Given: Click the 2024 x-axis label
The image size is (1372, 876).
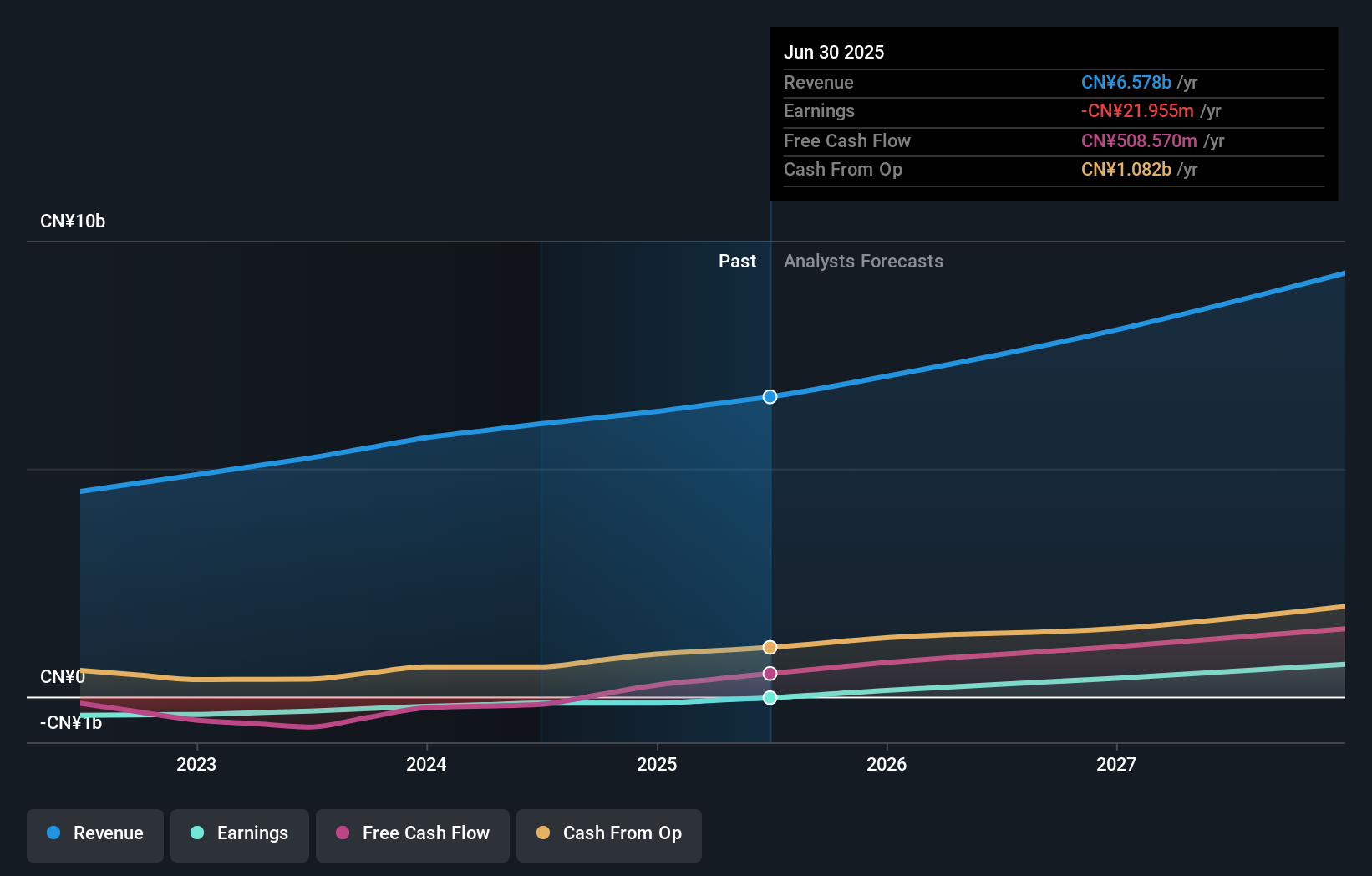Looking at the screenshot, I should 426,765.
